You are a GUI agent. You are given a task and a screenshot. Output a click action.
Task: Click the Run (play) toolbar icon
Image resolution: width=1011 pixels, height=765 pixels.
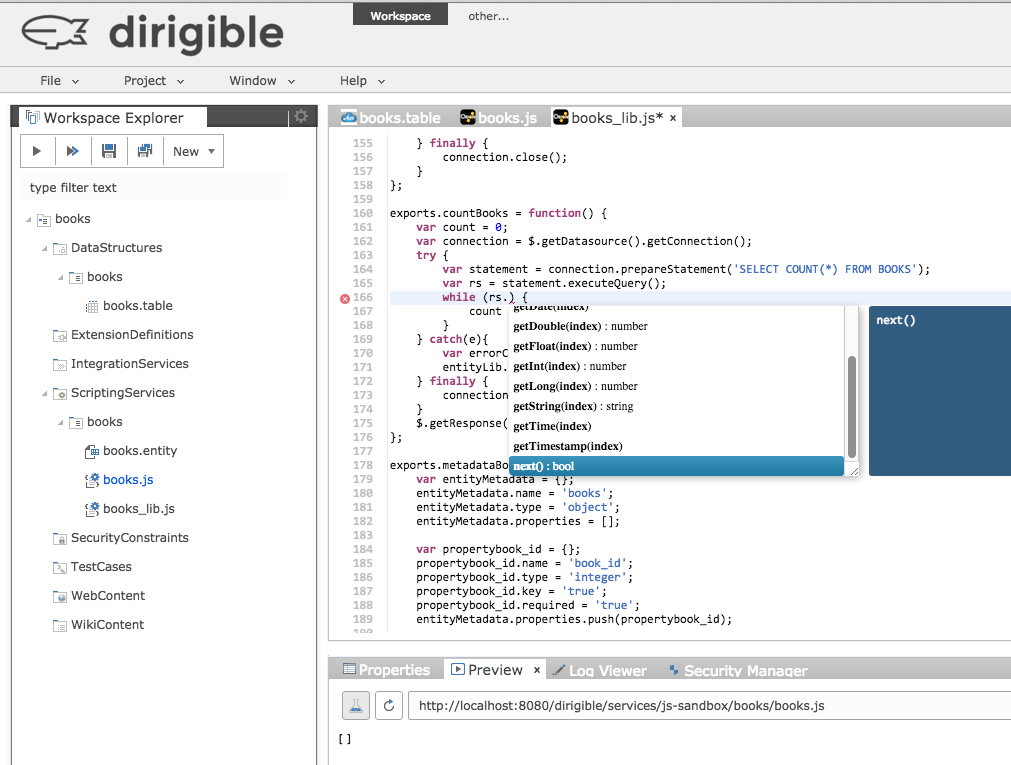coord(37,151)
